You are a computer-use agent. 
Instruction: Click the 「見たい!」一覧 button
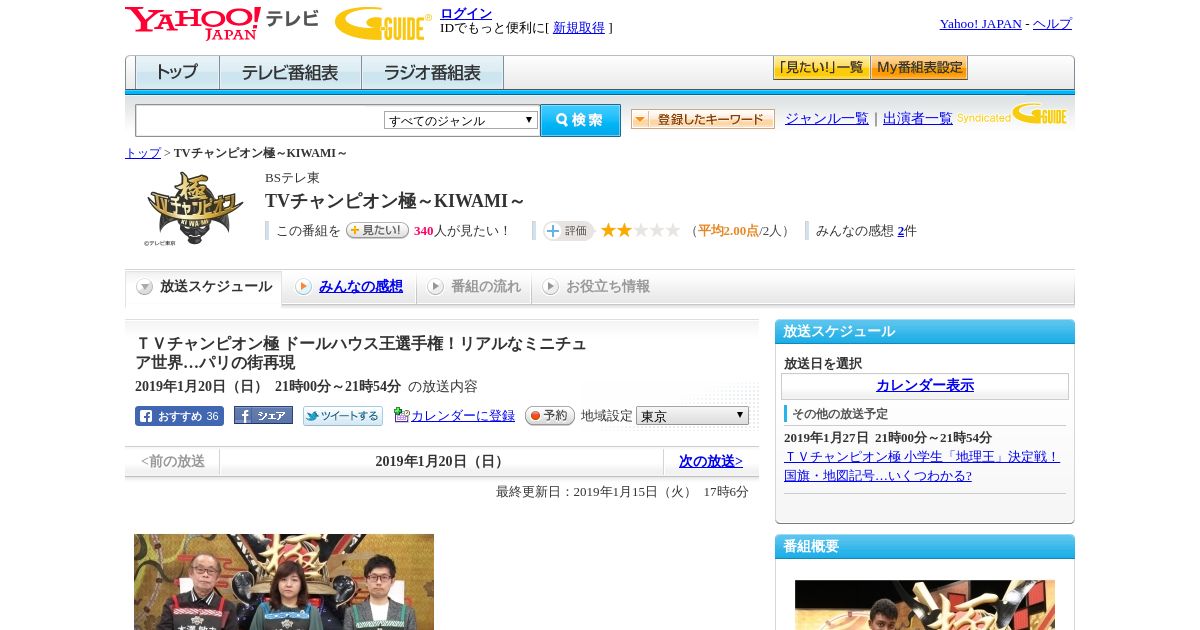pyautogui.click(x=821, y=68)
